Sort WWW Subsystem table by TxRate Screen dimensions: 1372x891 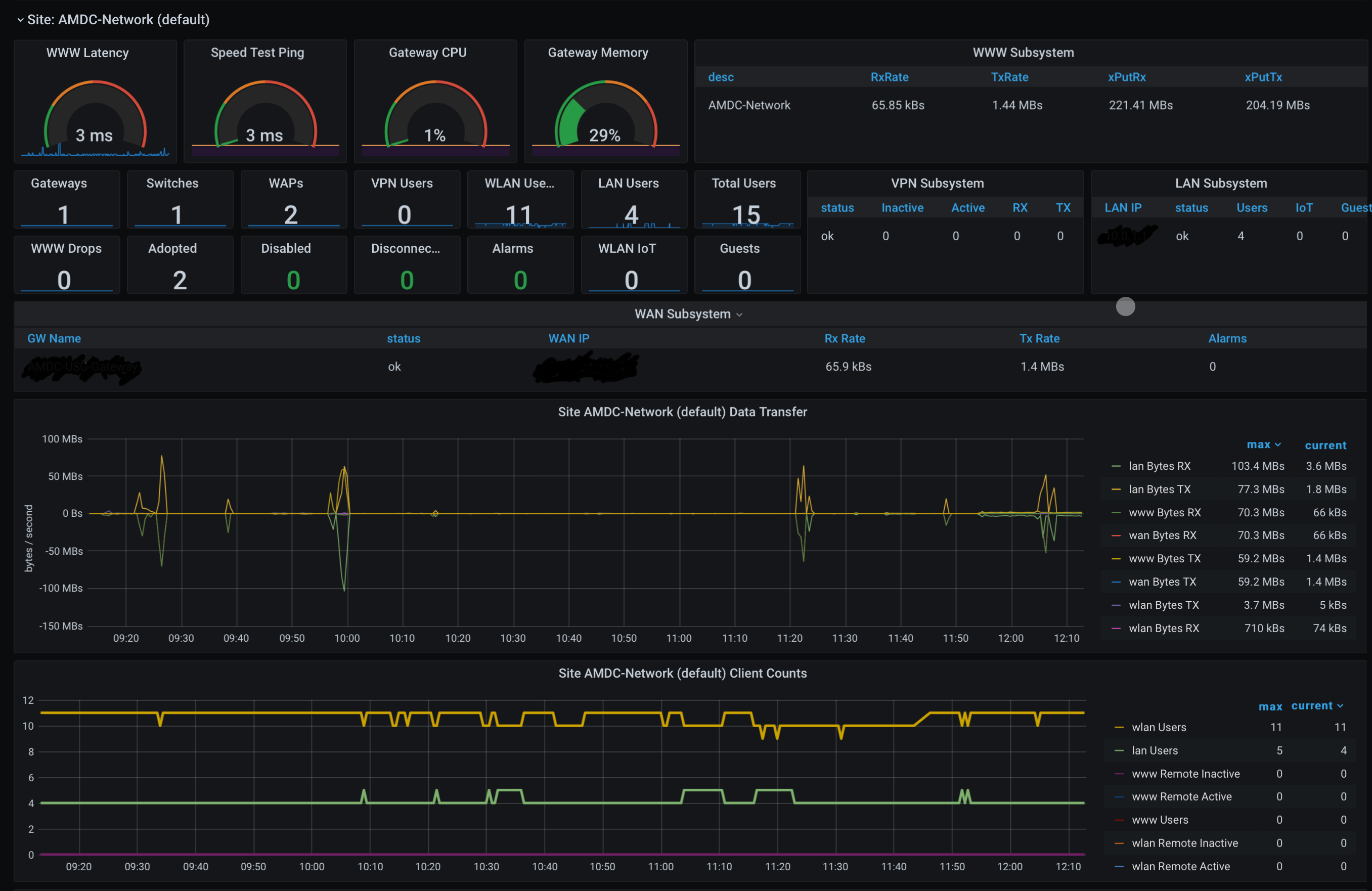1009,77
